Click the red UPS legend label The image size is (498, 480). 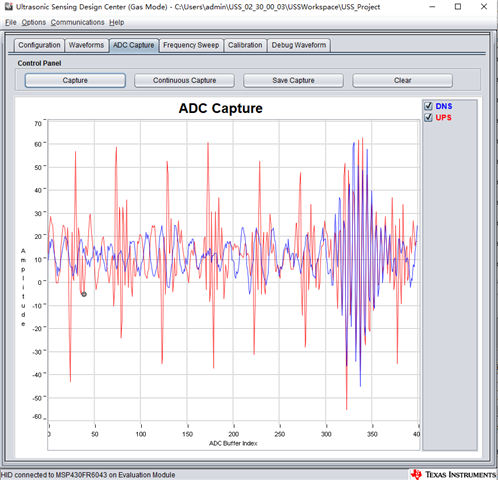click(443, 118)
